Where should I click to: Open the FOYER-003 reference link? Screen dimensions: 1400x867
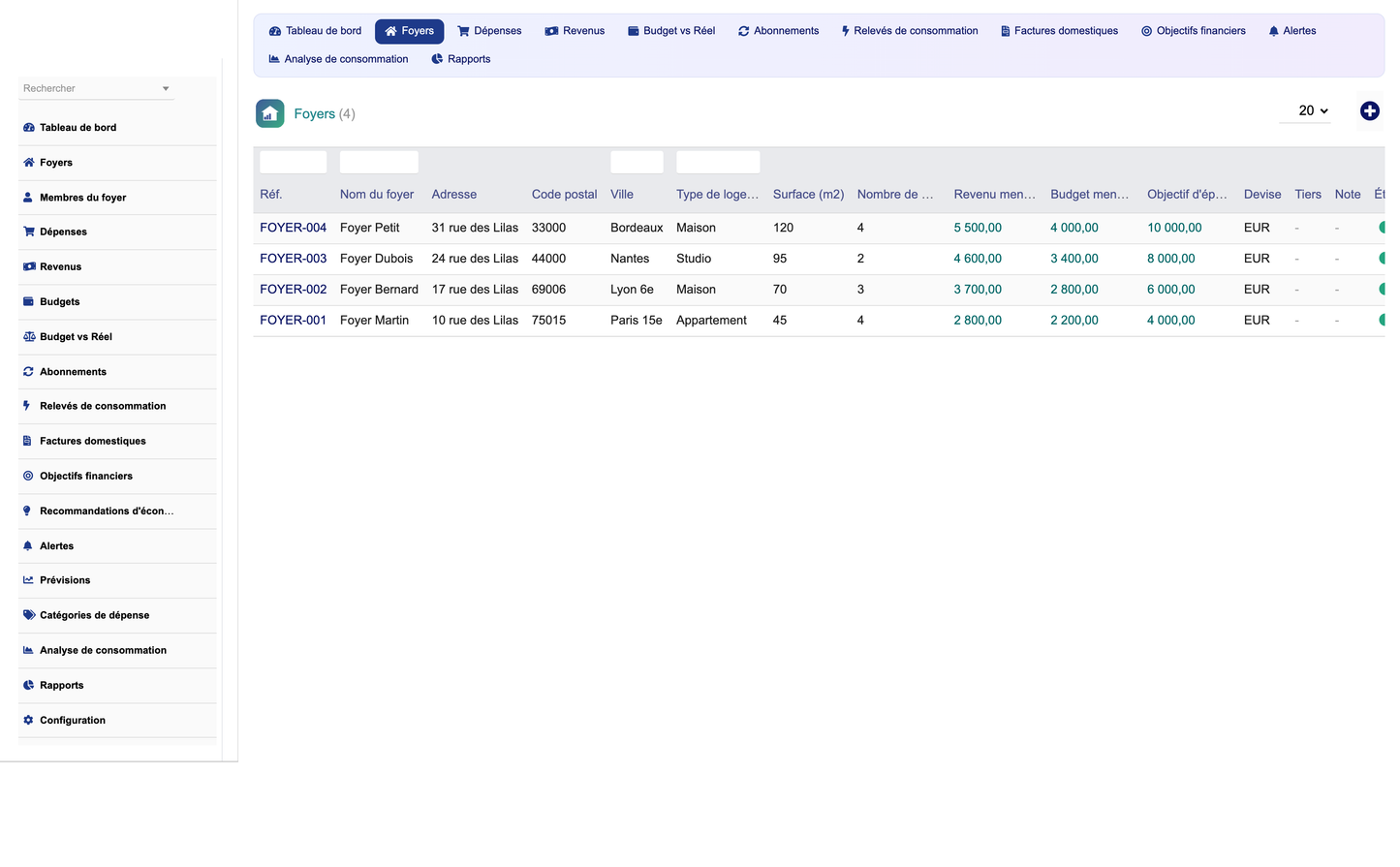click(x=293, y=259)
